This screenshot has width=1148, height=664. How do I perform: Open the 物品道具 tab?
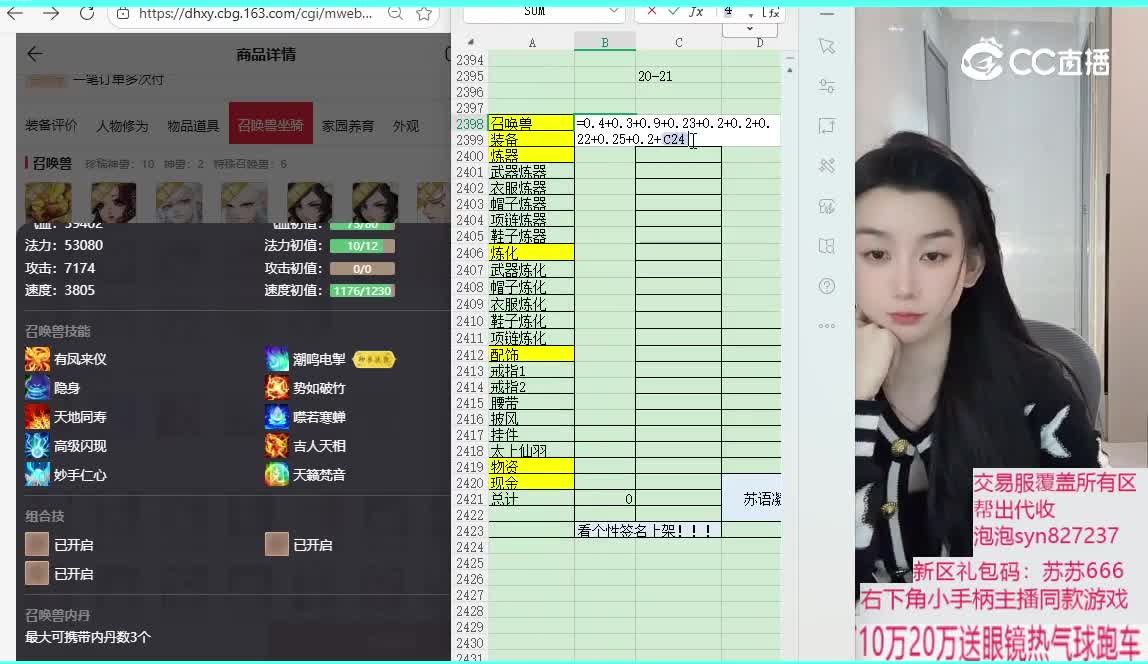[193, 126]
